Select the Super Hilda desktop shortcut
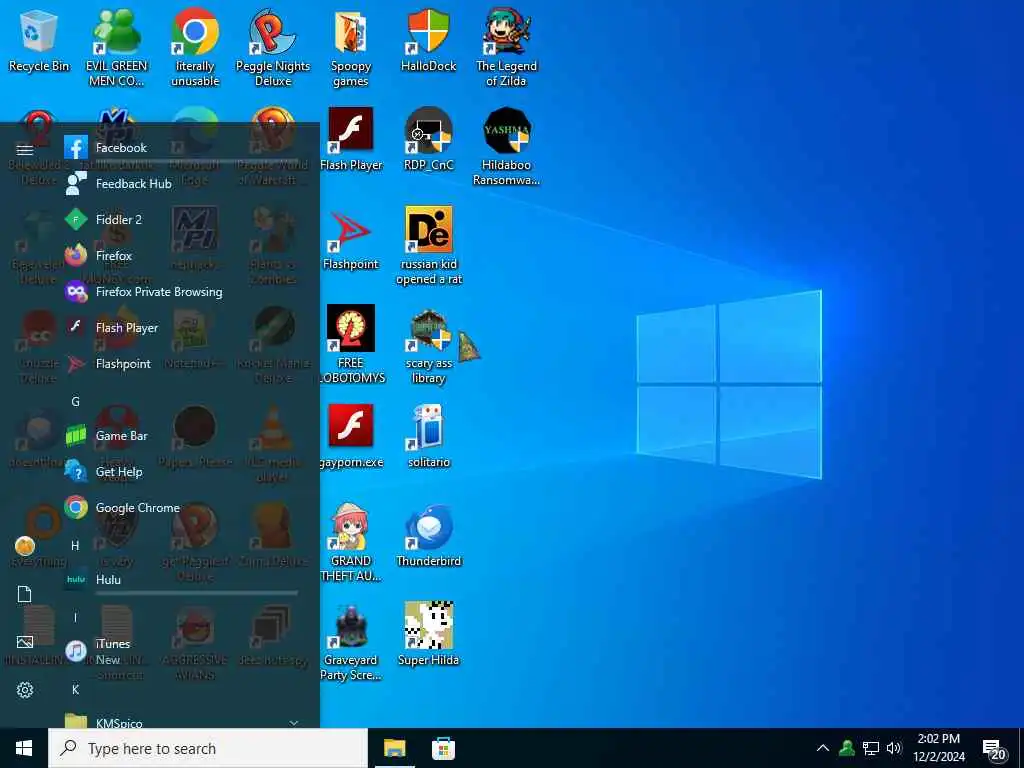The width and height of the screenshot is (1024, 768). click(428, 634)
